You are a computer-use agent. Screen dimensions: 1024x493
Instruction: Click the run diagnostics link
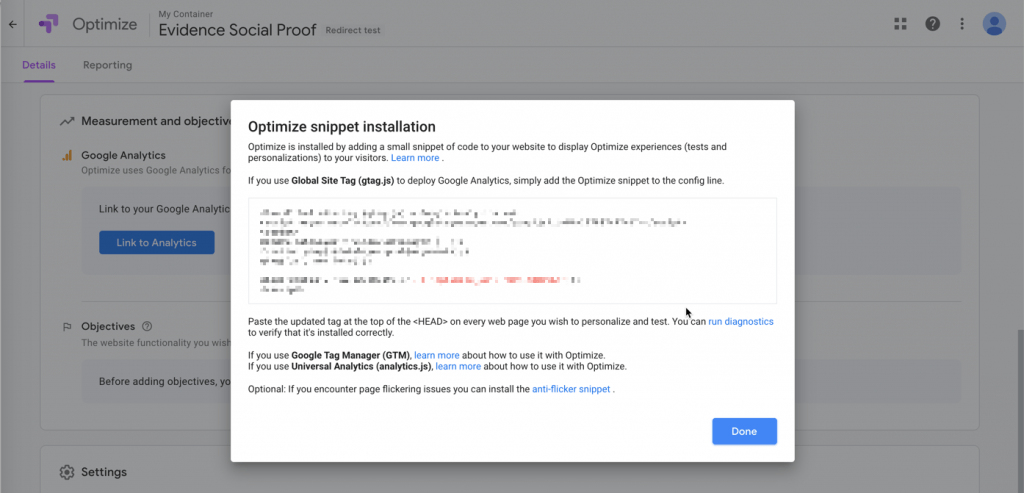coord(741,322)
